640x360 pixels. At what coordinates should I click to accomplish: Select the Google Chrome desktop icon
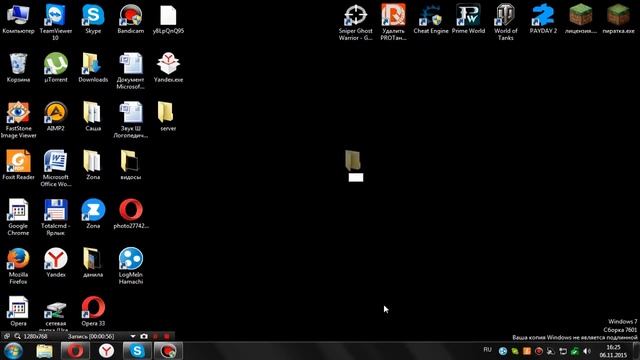coord(18,217)
